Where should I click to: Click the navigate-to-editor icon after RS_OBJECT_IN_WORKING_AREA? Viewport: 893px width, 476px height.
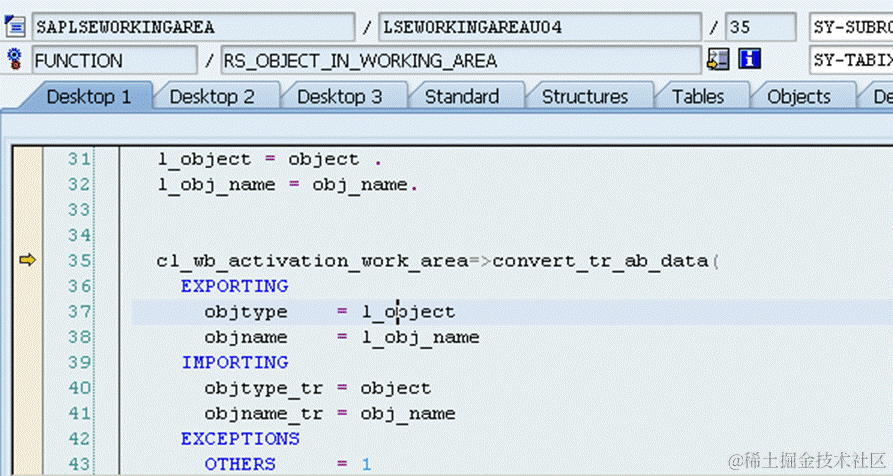coord(718,59)
